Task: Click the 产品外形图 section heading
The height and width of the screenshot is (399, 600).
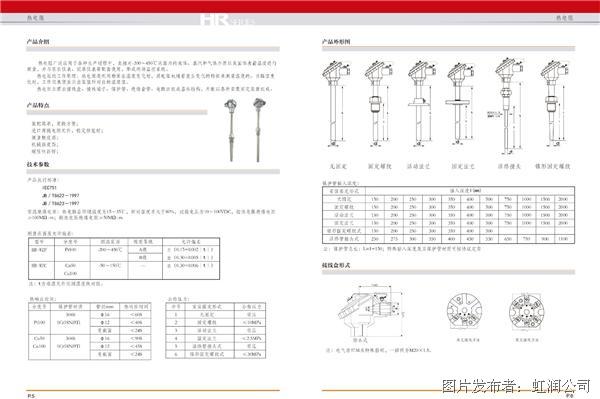Action: [336, 41]
